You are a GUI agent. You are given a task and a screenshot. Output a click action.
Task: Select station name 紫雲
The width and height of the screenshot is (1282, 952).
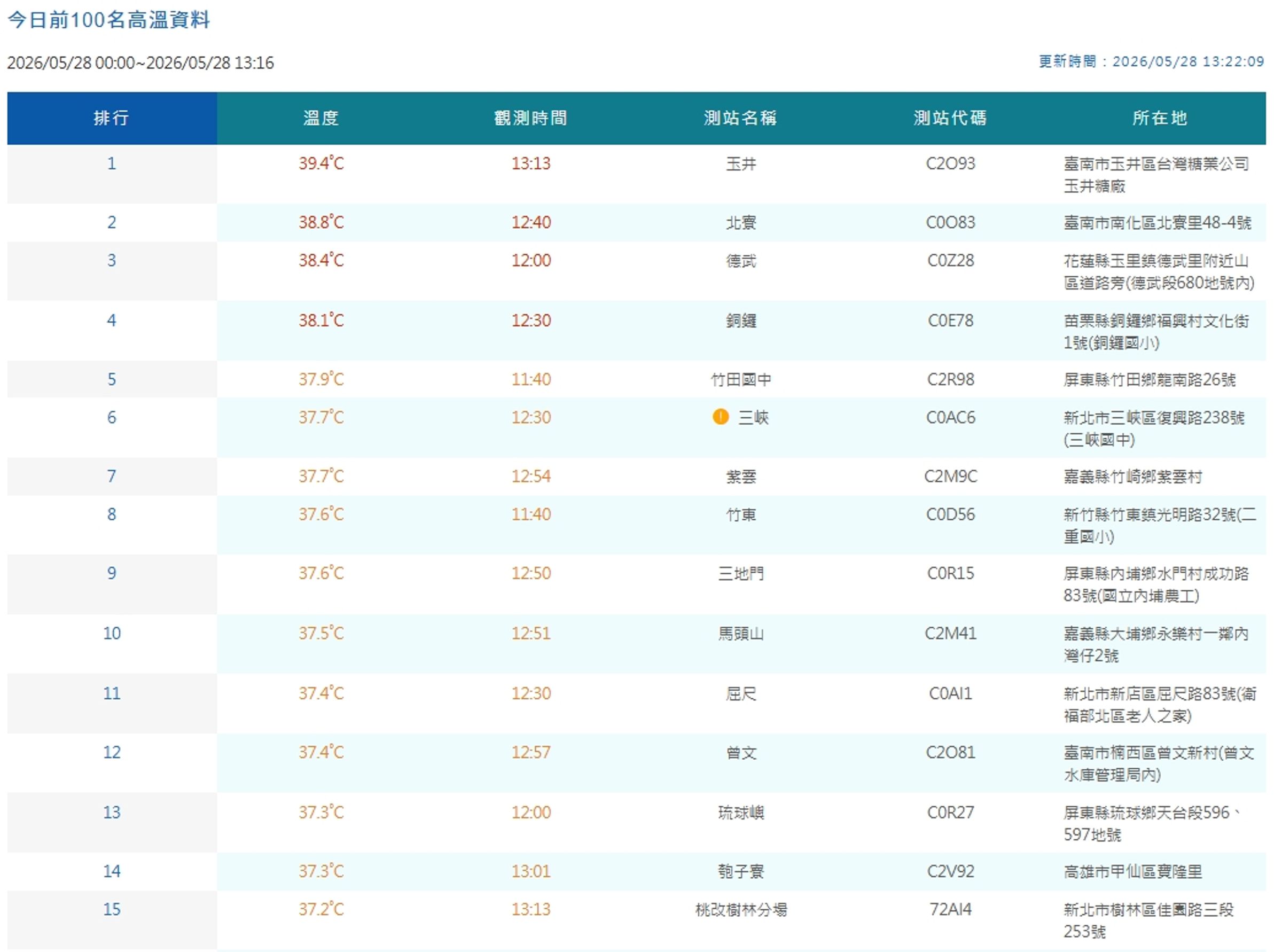point(741,477)
